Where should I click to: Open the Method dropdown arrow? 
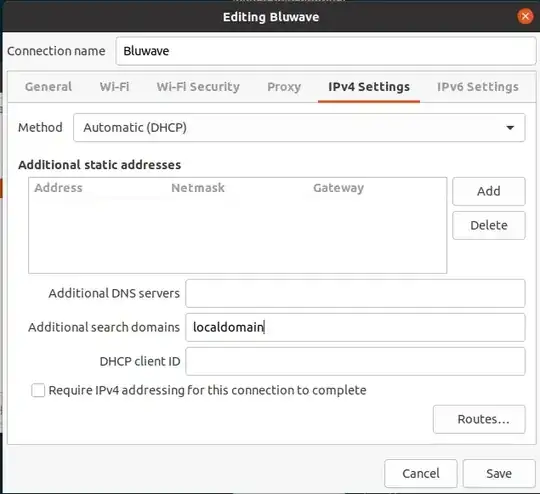tap(510, 128)
